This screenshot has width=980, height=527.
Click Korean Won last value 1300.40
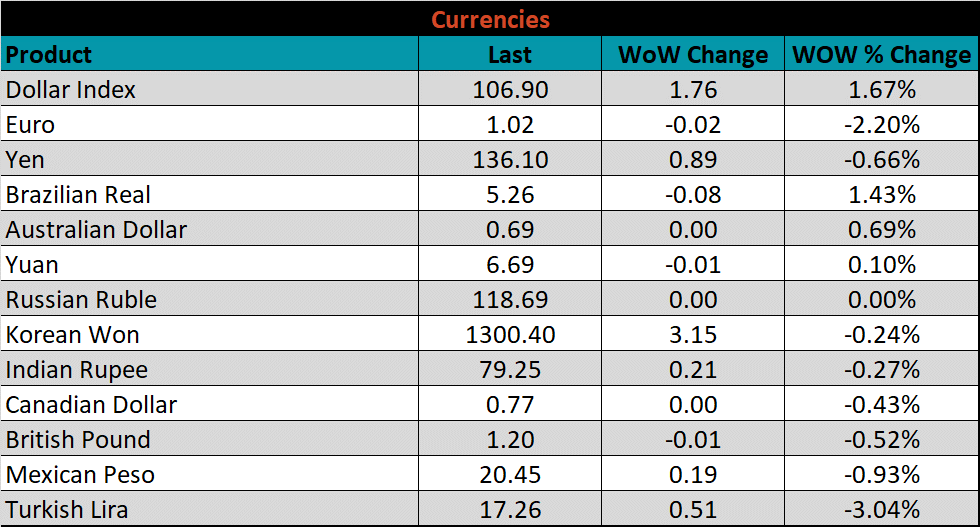point(510,335)
